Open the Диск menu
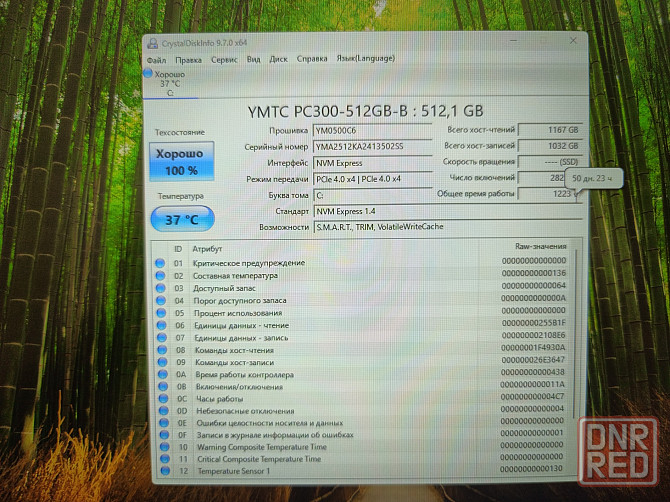This screenshot has width=670, height=502. (x=278, y=59)
